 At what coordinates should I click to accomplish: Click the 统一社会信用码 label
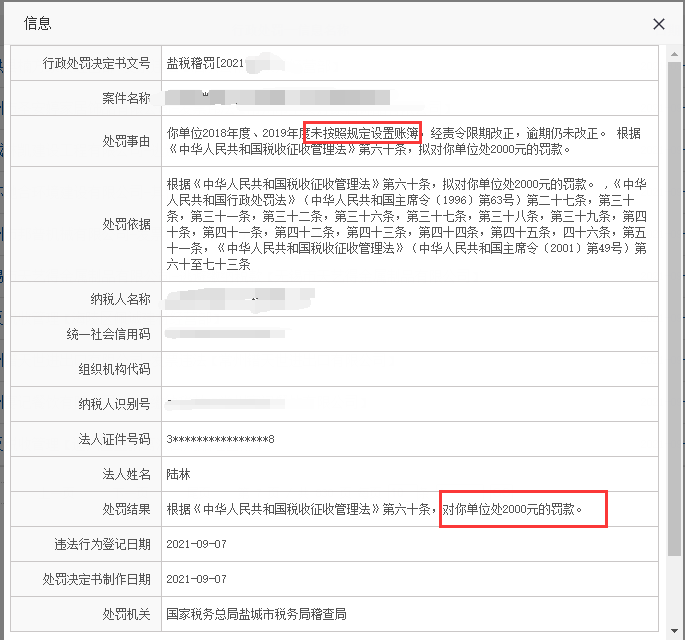click(x=108, y=334)
